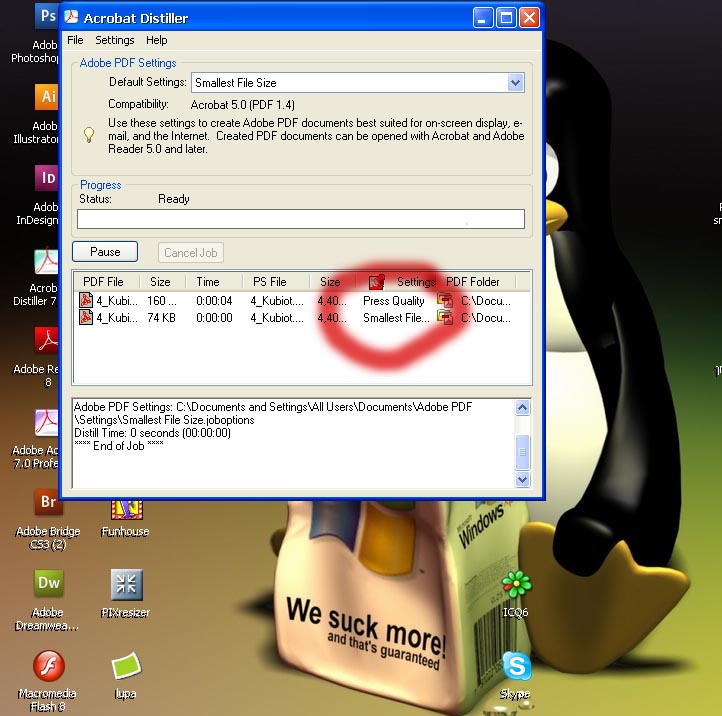
Task: Launch Adobe Illustrator desktop icon
Action: [46, 97]
